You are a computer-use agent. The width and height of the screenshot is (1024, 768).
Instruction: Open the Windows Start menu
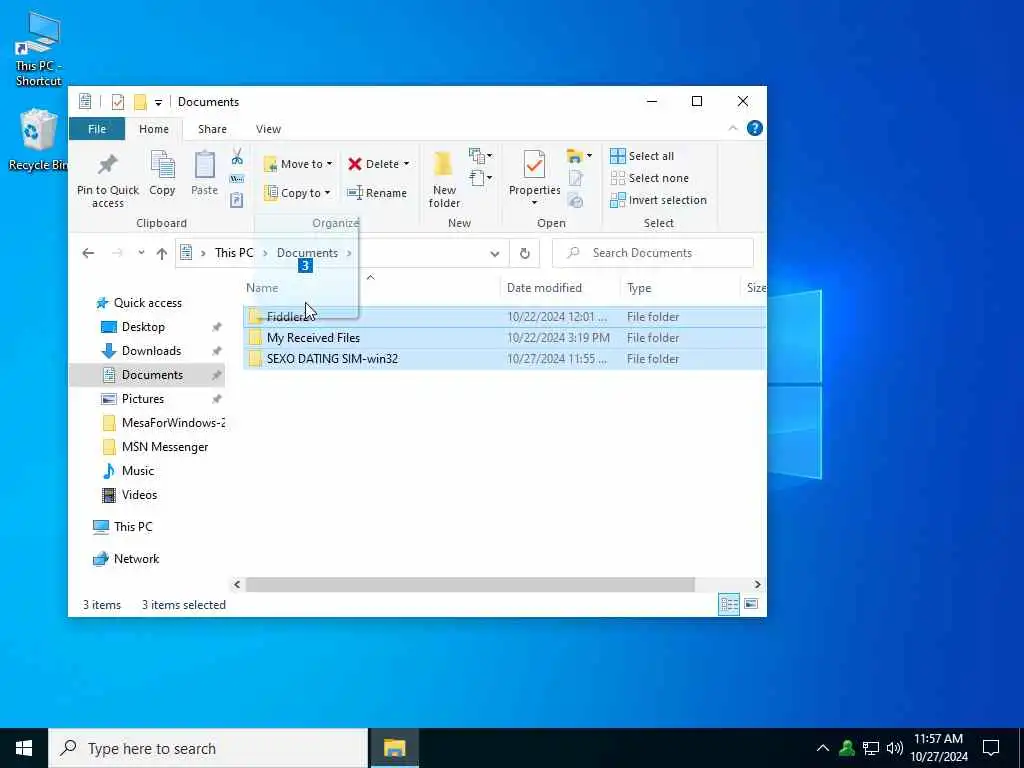(24, 748)
